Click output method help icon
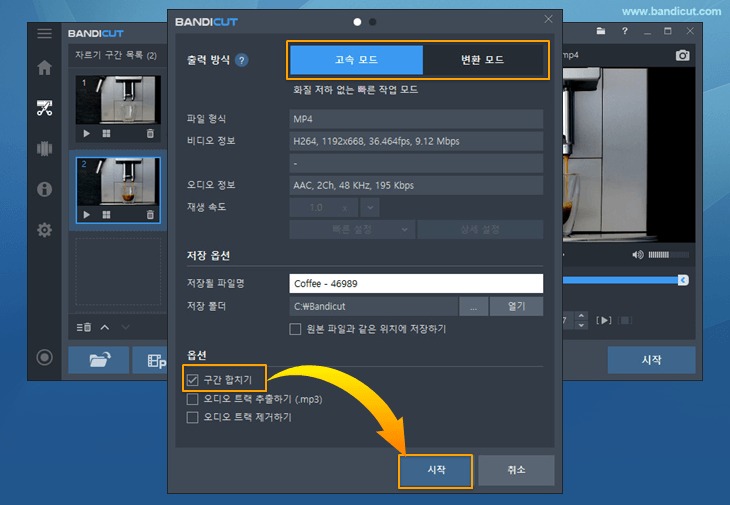The width and height of the screenshot is (730, 505). pos(241,60)
